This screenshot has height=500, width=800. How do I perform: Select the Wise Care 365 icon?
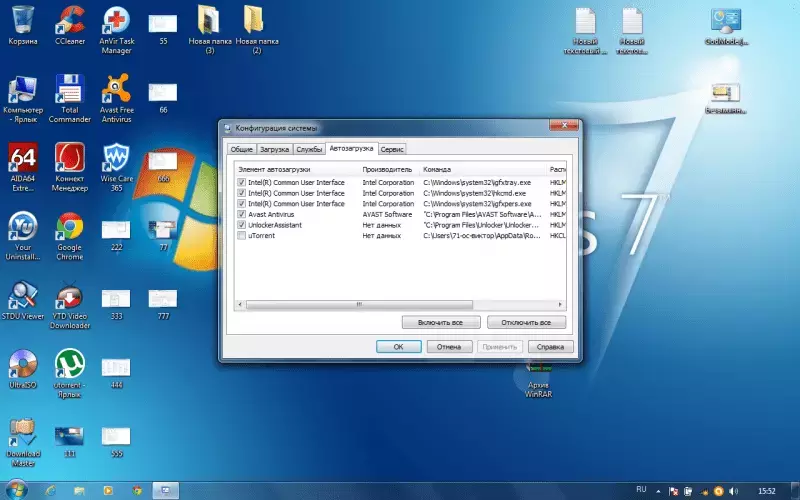pos(116,167)
